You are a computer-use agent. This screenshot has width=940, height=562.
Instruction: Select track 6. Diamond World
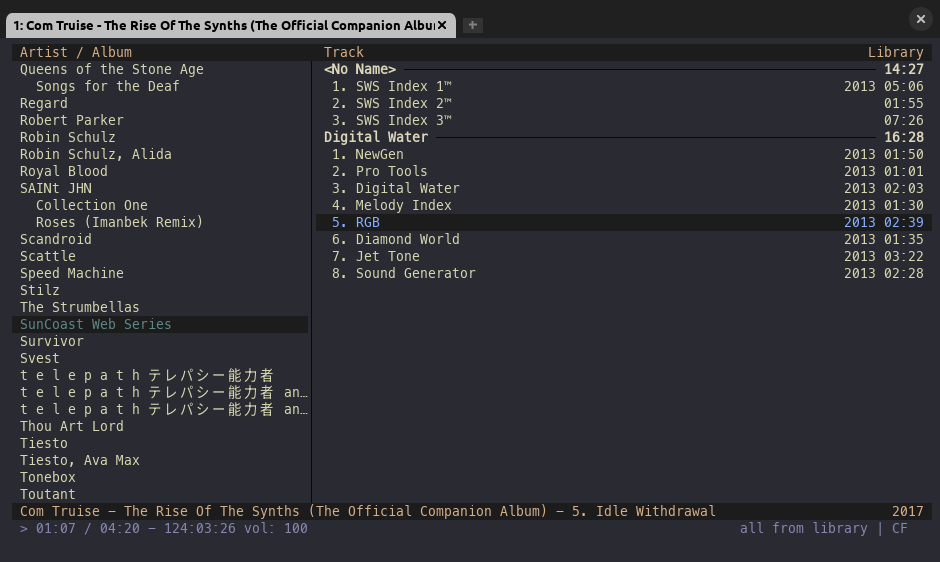coord(623,239)
